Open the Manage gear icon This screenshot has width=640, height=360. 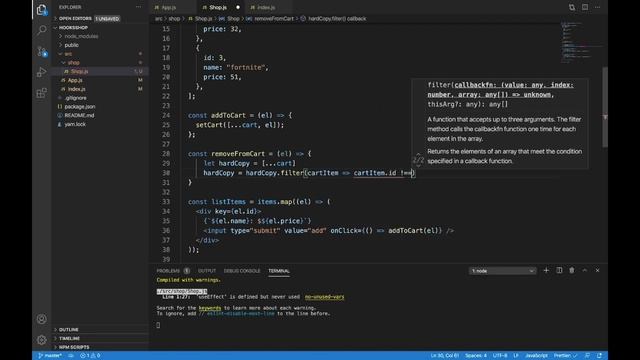coord(42,339)
